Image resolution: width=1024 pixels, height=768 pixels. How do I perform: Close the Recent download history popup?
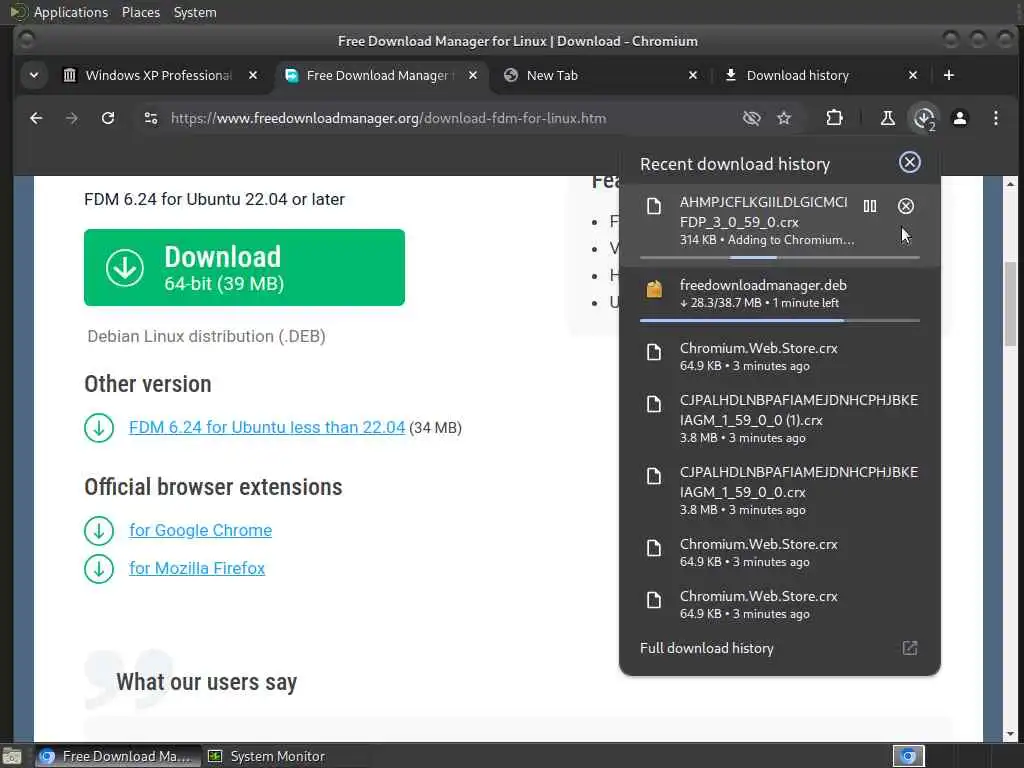click(x=910, y=162)
